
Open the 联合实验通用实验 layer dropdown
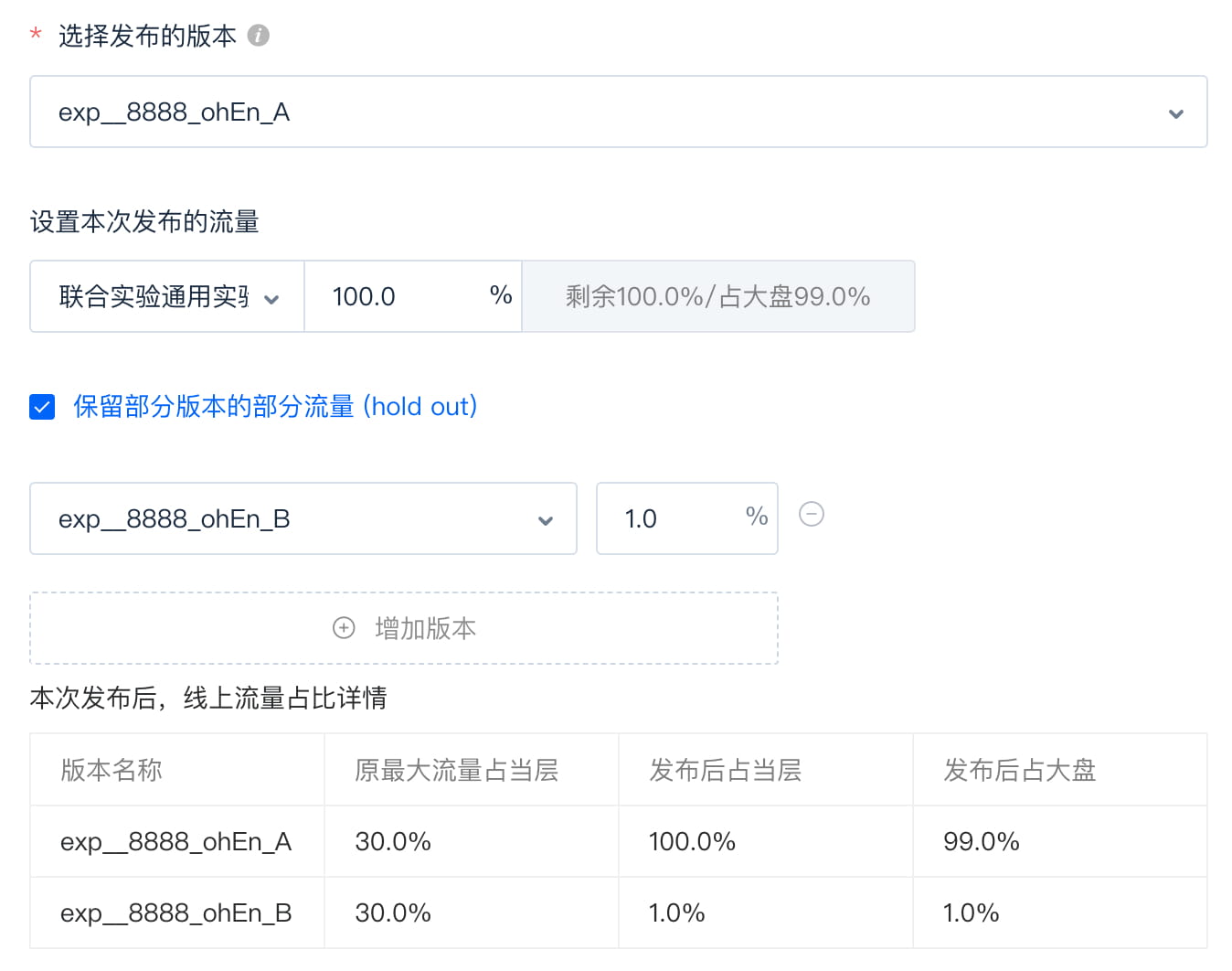[x=167, y=296]
